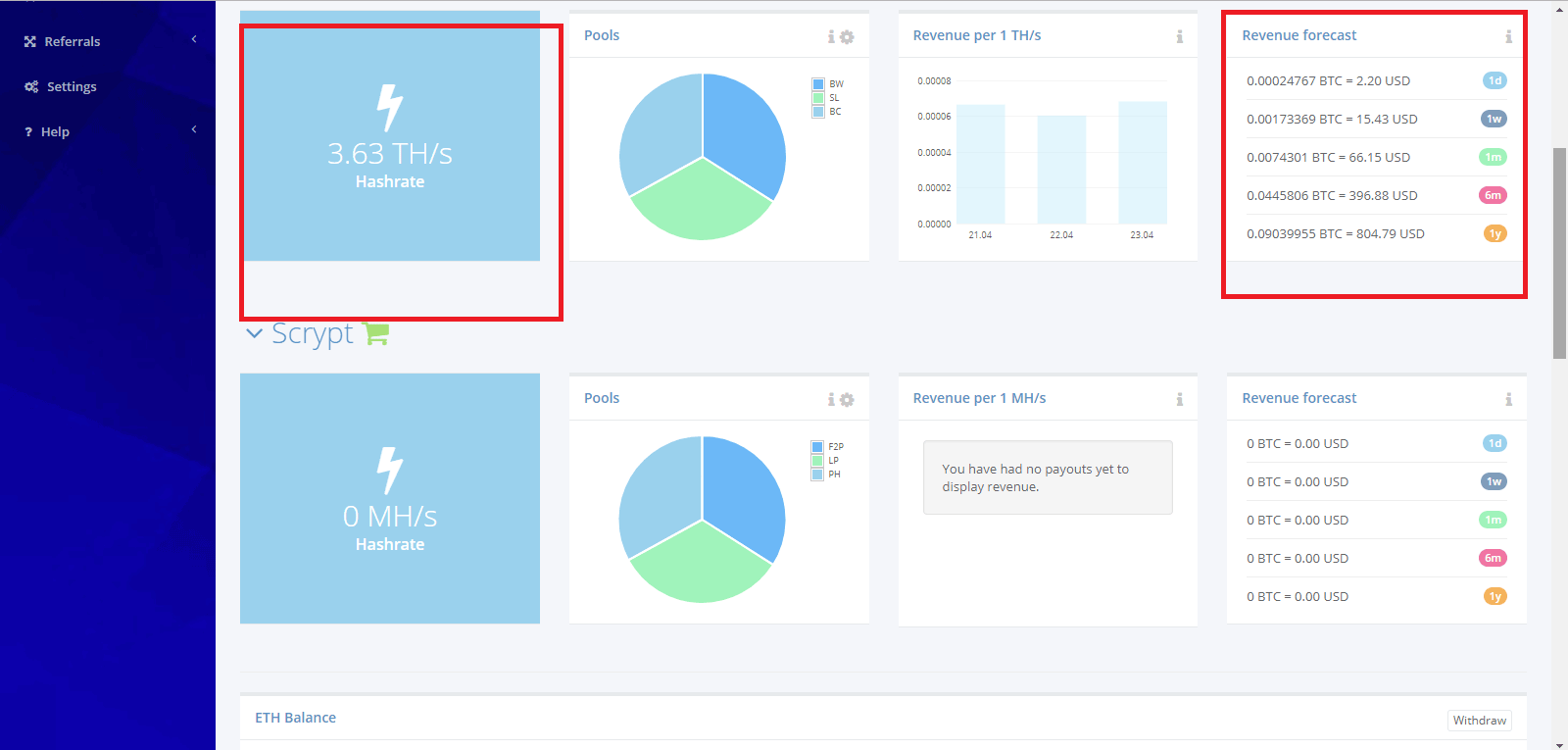Expand the Help submenu chevron
Screen dimensions: 1568x750
(x=194, y=129)
